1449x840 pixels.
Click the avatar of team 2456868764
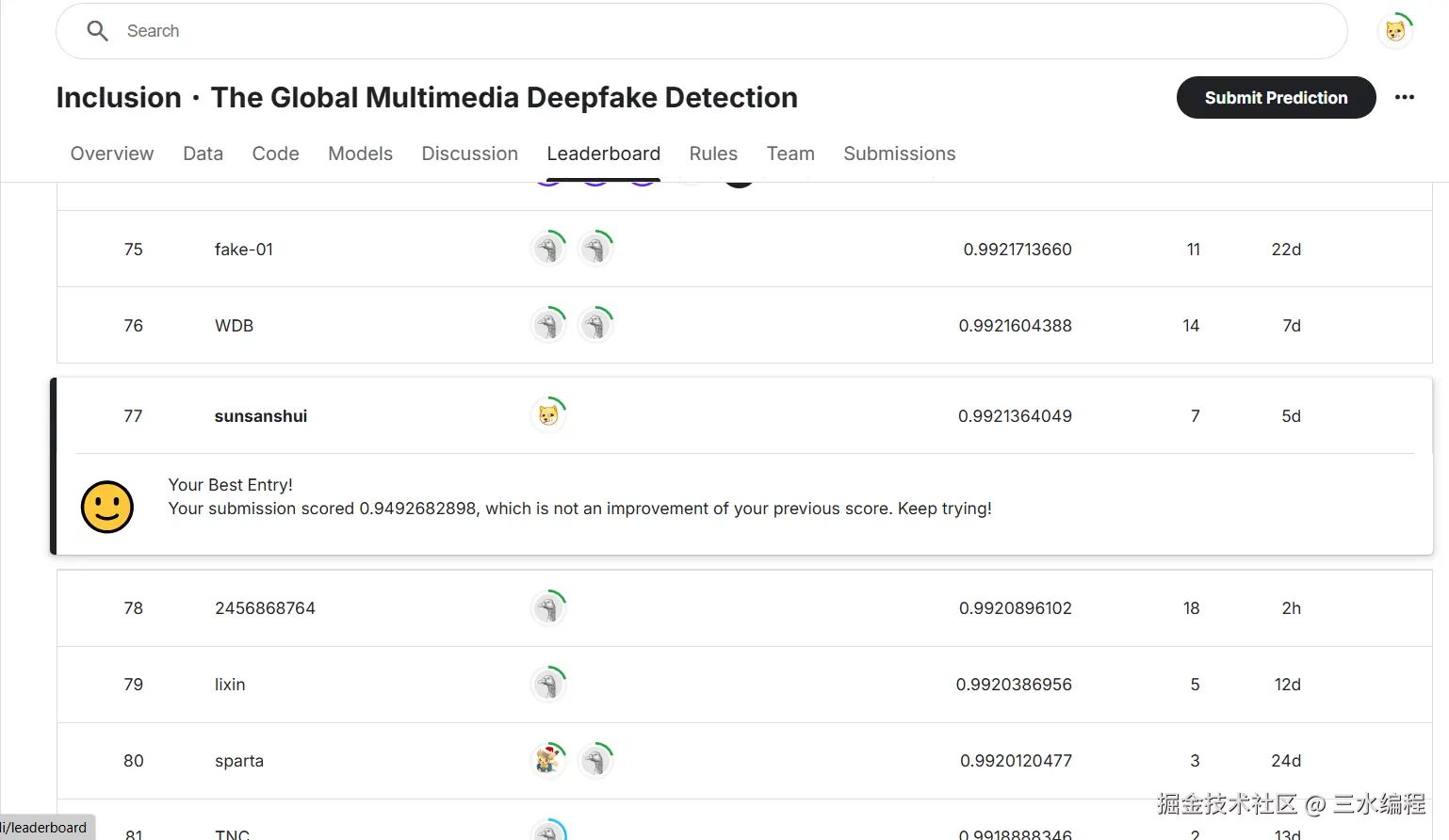(x=548, y=608)
